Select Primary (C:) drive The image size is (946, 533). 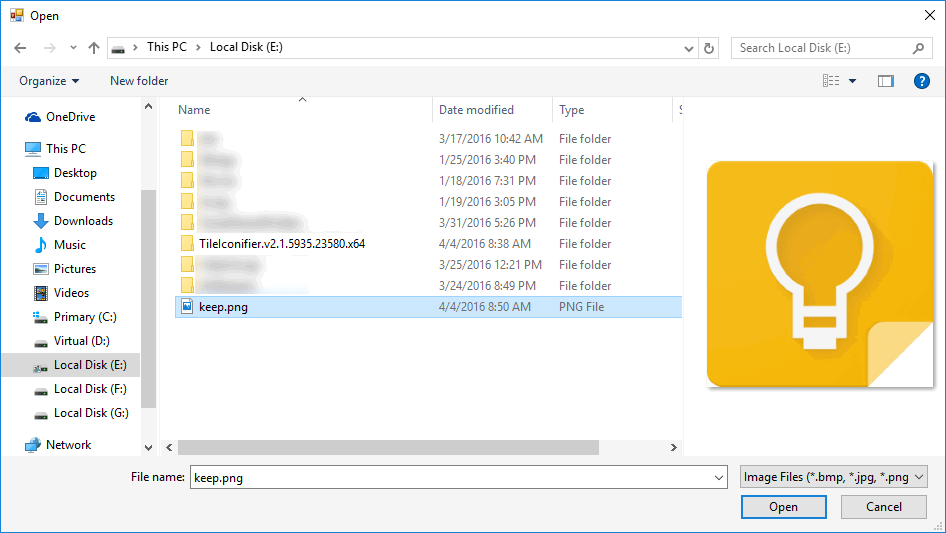85,317
